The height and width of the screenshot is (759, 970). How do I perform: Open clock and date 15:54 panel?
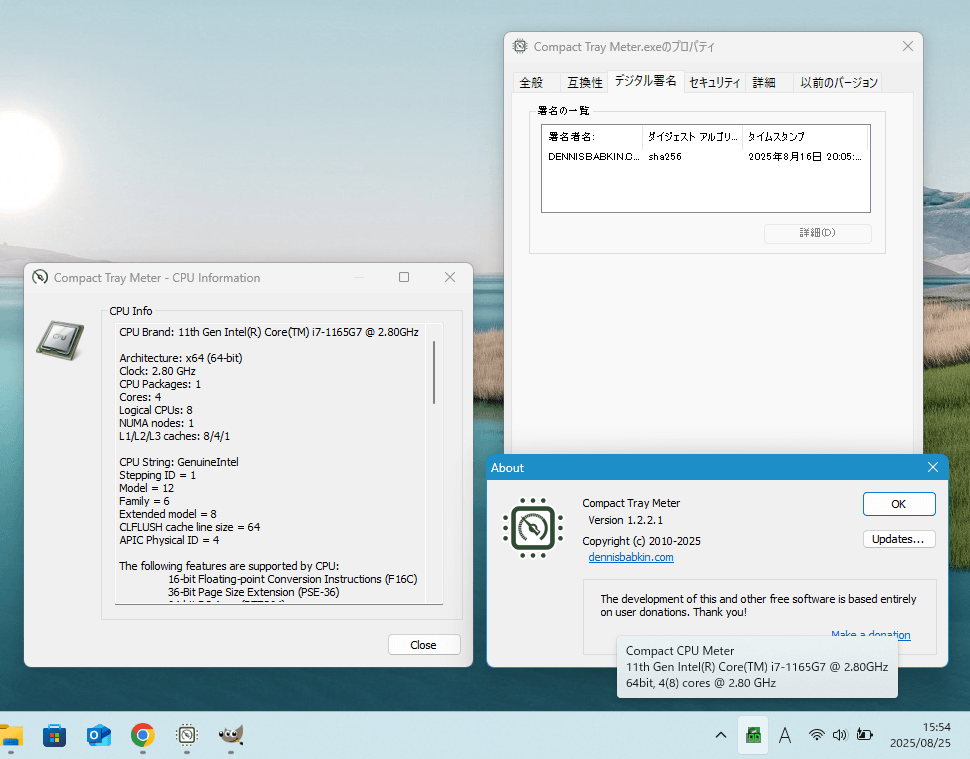[920, 735]
